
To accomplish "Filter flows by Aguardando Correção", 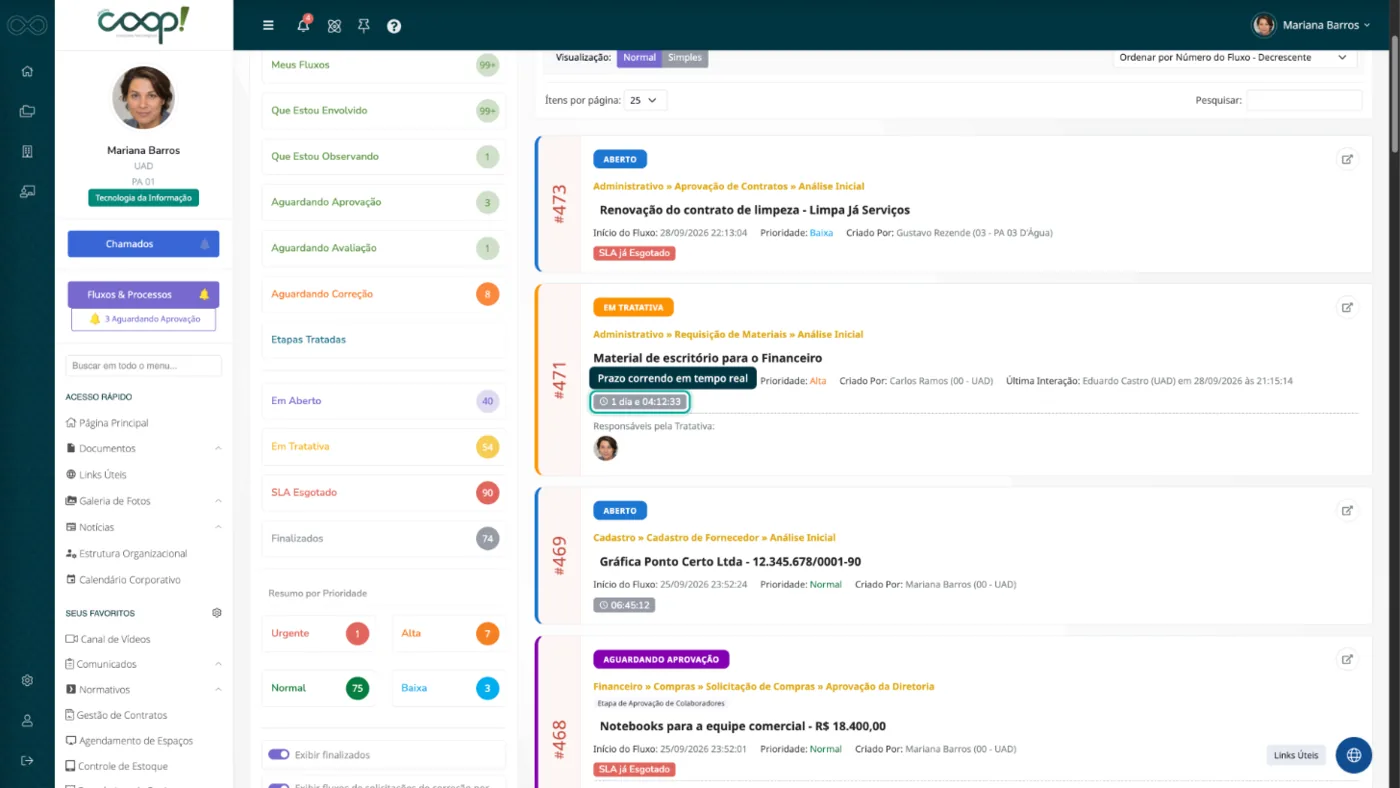I will tap(384, 294).
